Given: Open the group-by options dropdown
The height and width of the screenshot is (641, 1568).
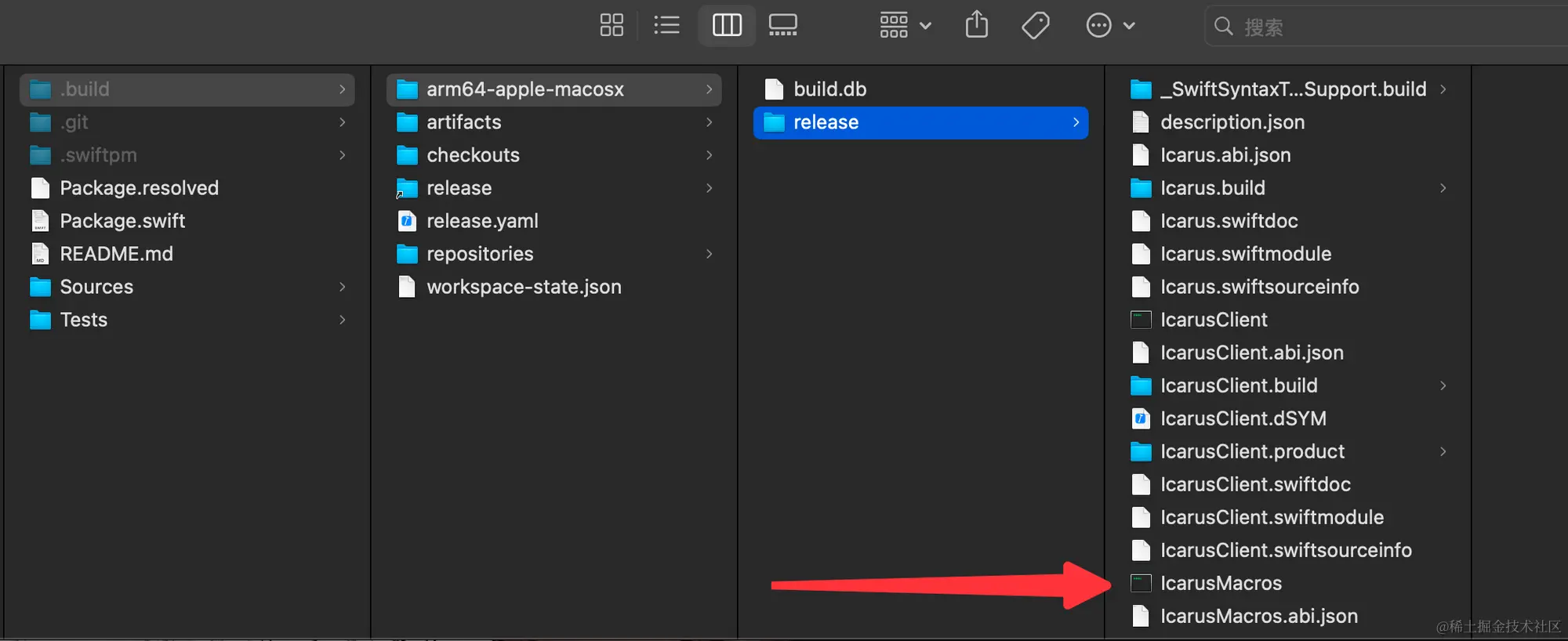Looking at the screenshot, I should [905, 25].
